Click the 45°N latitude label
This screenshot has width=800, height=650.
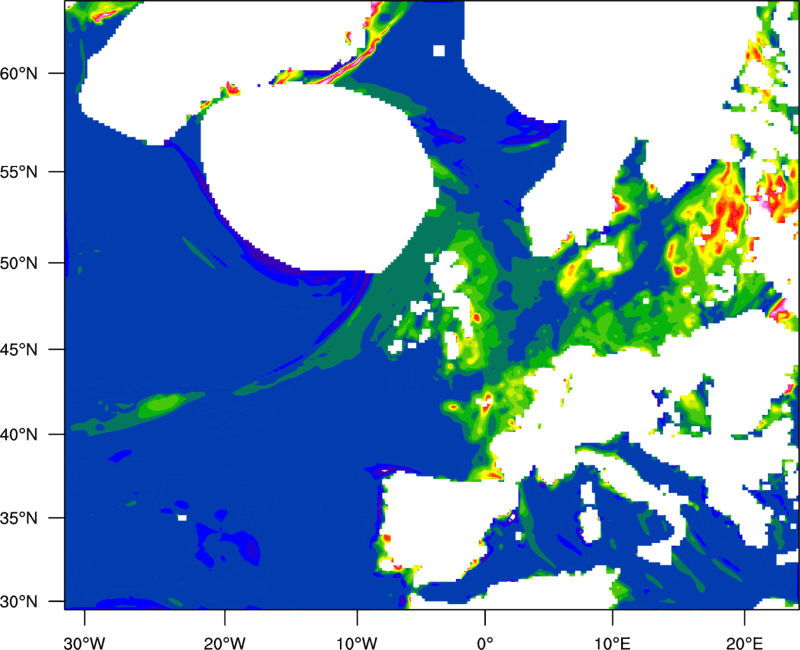[x=19, y=349]
